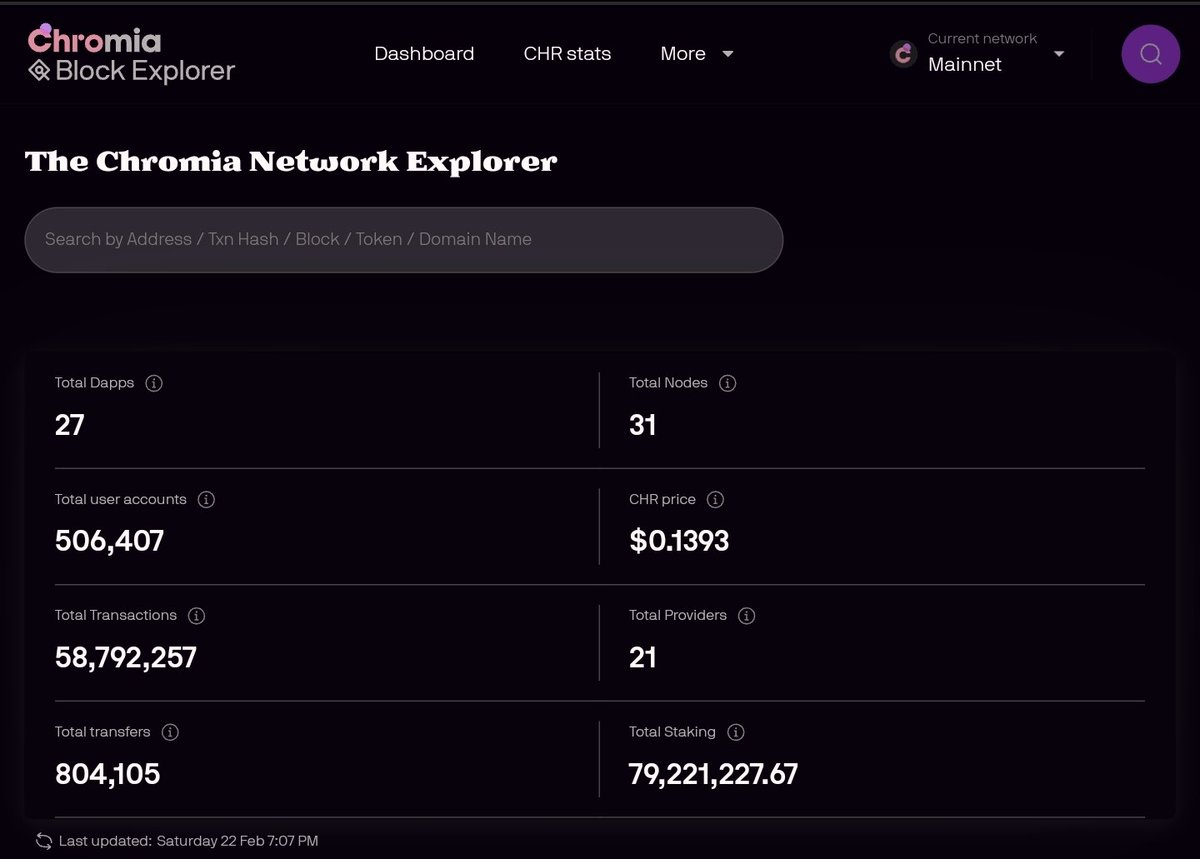Click the info icon beside CHR price

[x=714, y=499]
